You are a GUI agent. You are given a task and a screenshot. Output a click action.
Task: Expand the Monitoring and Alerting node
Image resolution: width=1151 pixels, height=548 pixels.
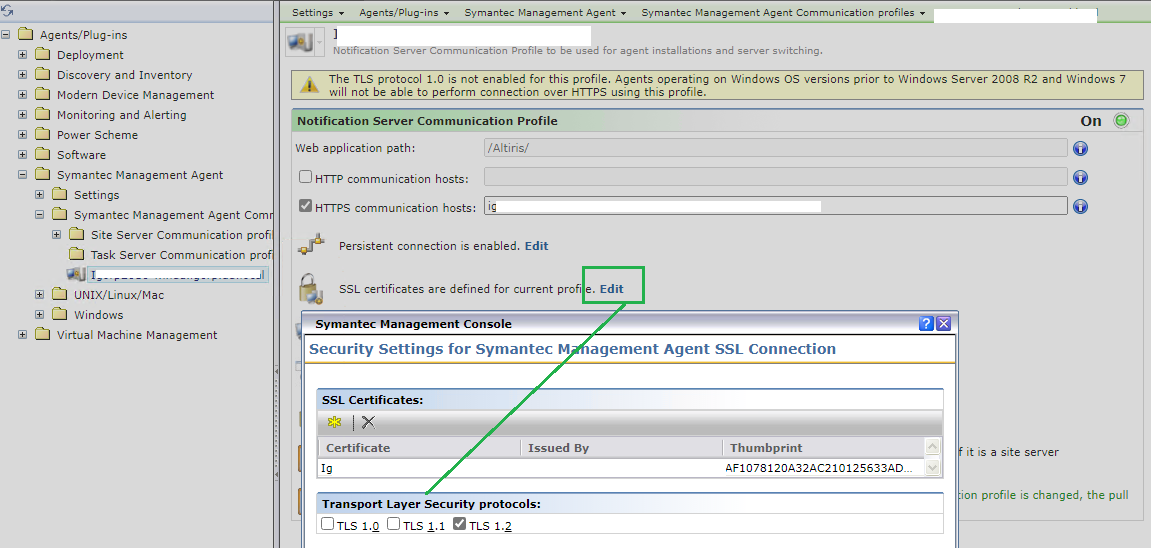(x=23, y=114)
